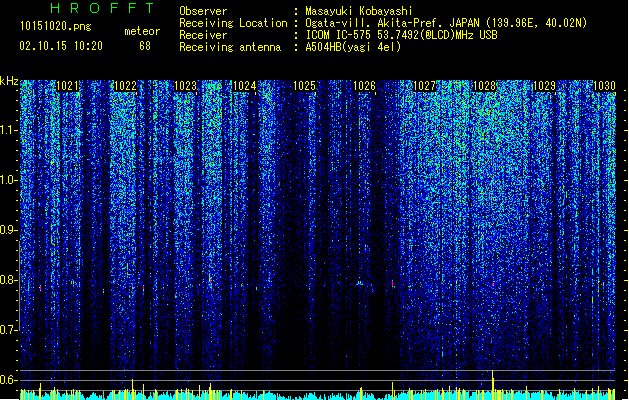The image size is (629, 400).
Task: Click the date stamp 02.10.15 10:20
Action: coord(61,46)
